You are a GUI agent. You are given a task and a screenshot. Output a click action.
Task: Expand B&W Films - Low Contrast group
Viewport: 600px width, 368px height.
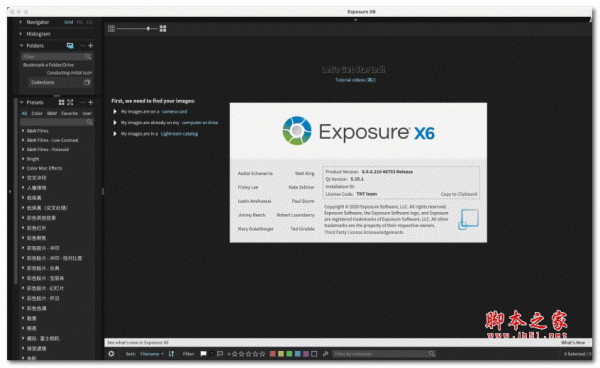[23, 140]
